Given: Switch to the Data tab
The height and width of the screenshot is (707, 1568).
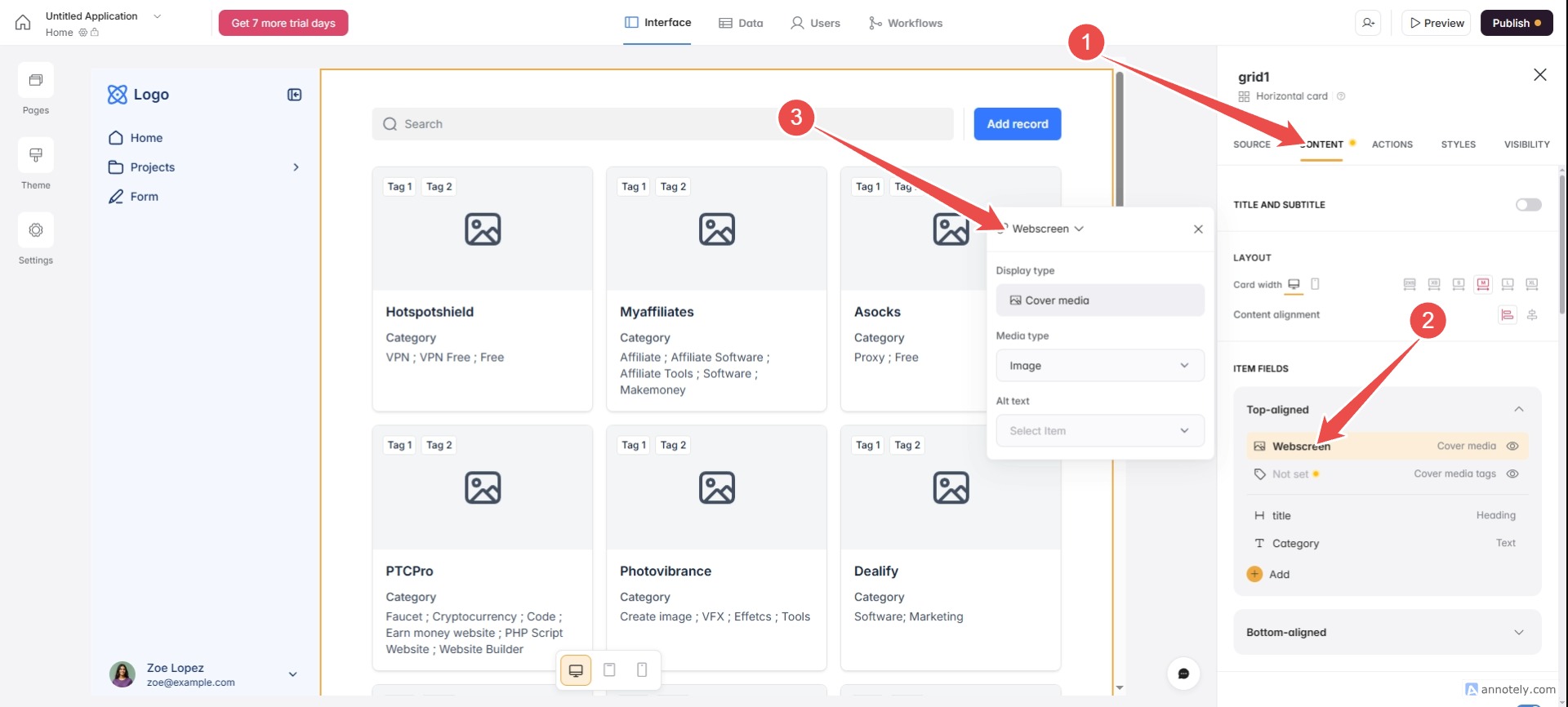Looking at the screenshot, I should pos(741,23).
